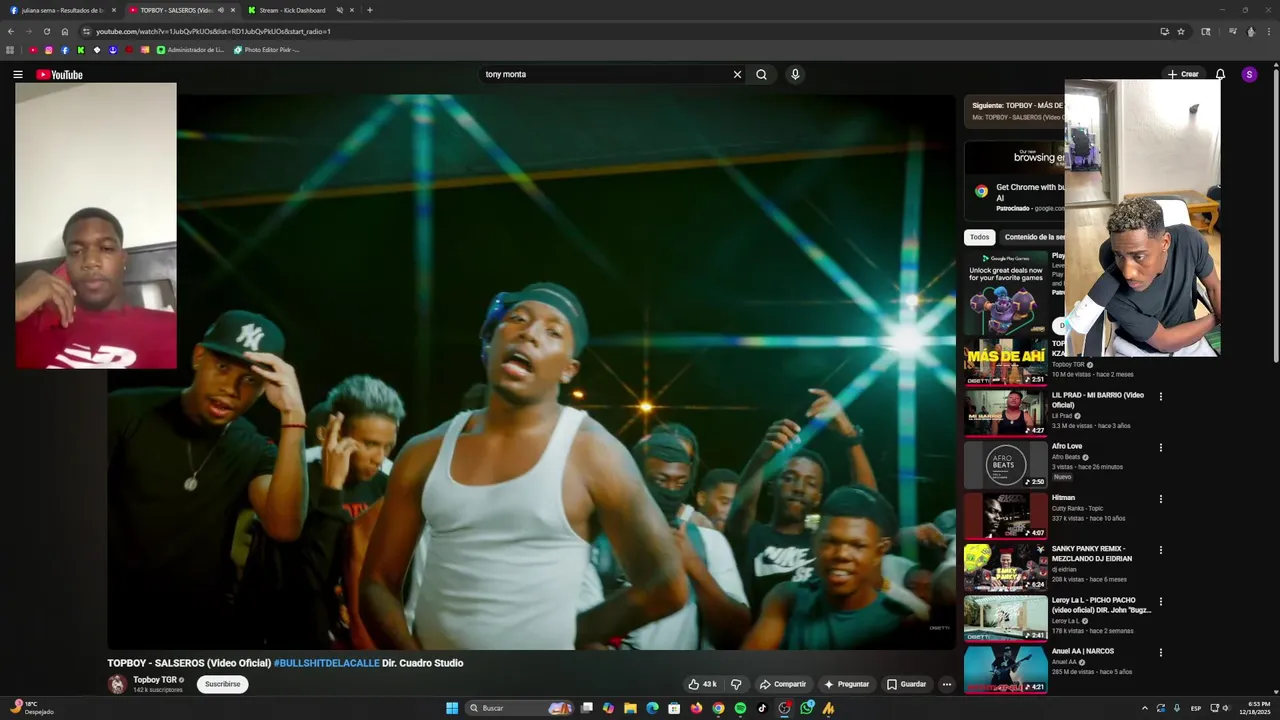
Task: Switch to the juliana serna Facebook tab
Action: point(62,10)
